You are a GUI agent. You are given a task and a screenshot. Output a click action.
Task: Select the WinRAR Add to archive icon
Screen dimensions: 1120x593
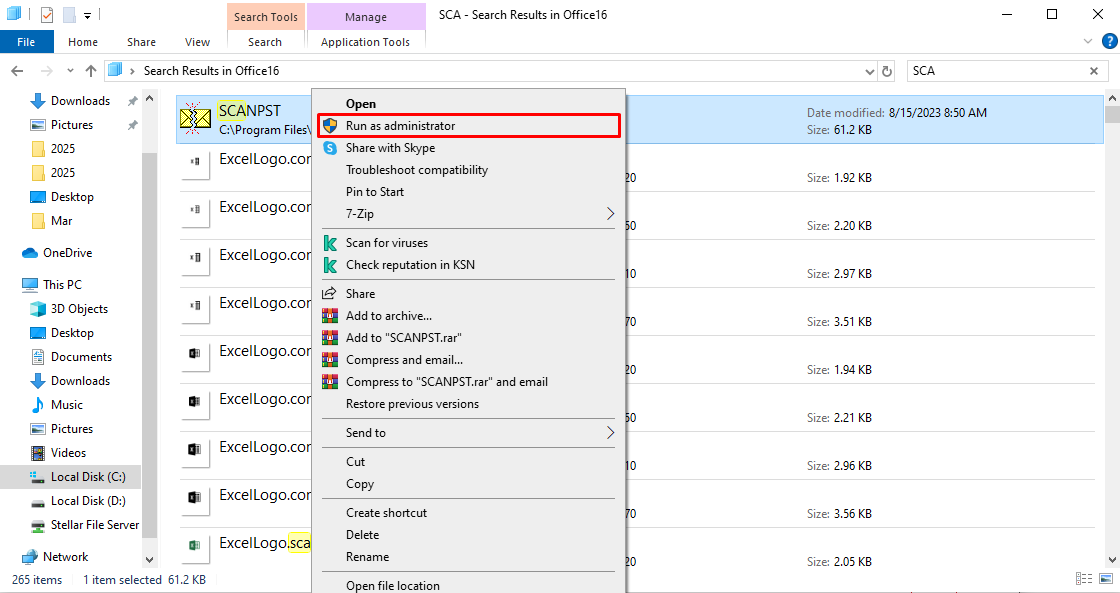click(x=330, y=315)
